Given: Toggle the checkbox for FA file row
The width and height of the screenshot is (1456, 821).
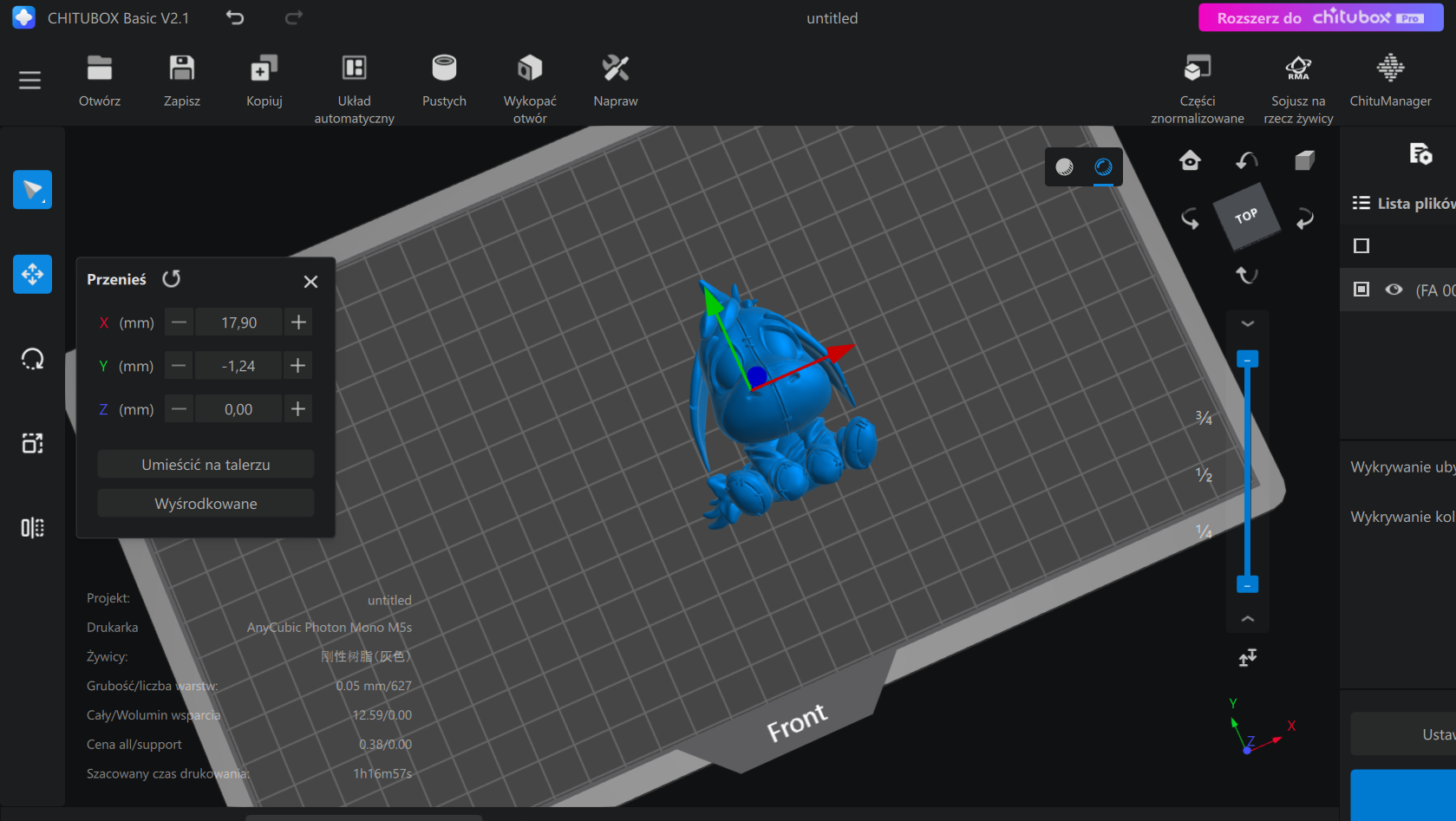Looking at the screenshot, I should coord(1361,290).
